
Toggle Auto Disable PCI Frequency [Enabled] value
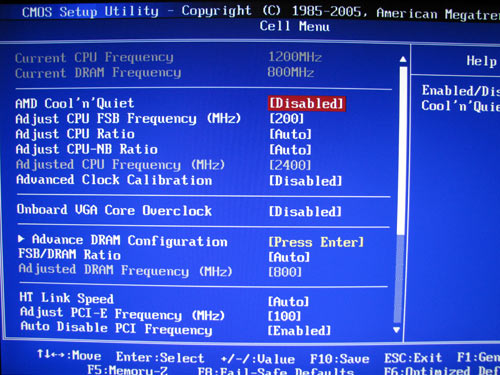tap(299, 331)
